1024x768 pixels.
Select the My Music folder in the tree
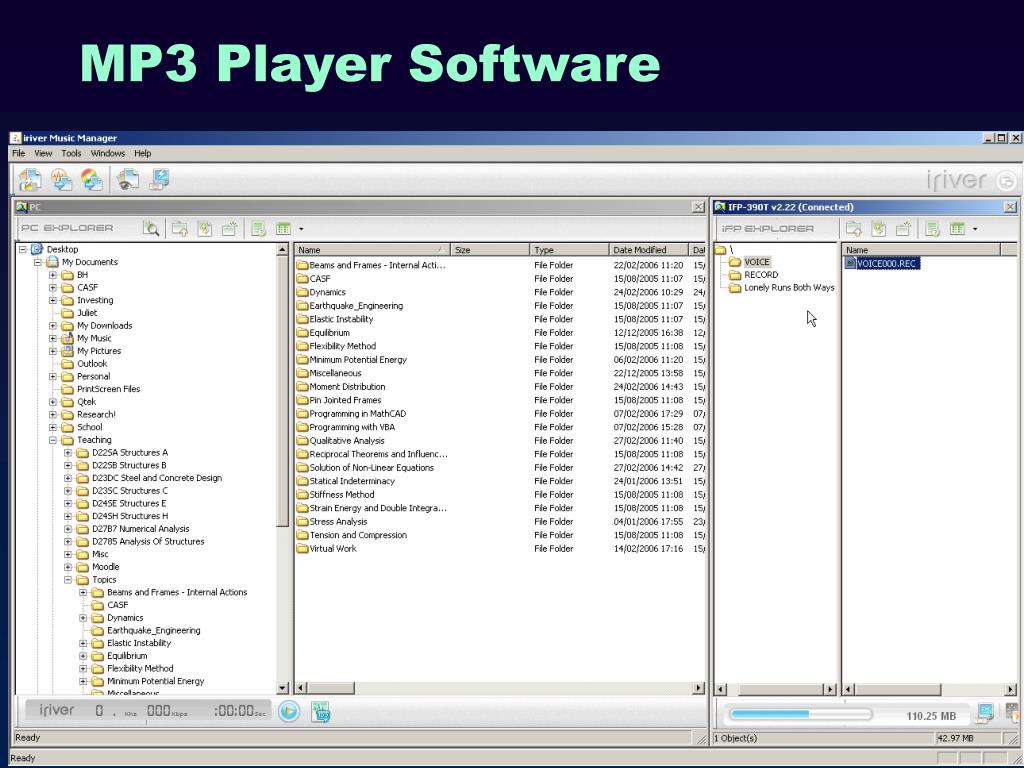click(94, 338)
